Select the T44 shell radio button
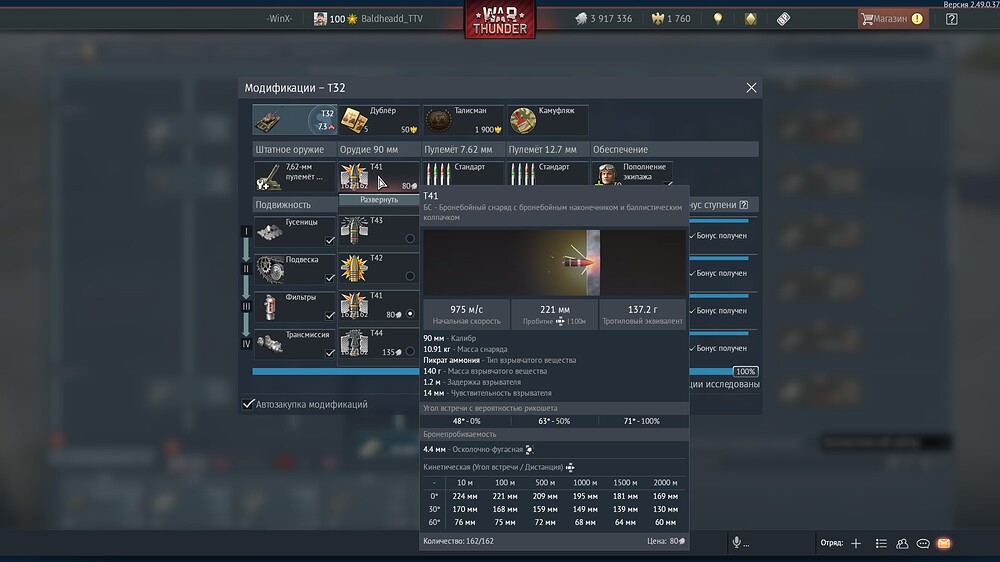Screen dimensions: 1000x562 point(410,351)
